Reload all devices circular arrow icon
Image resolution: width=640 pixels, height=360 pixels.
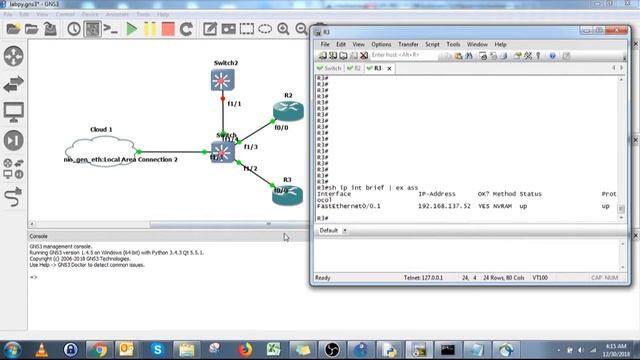[x=187, y=29]
